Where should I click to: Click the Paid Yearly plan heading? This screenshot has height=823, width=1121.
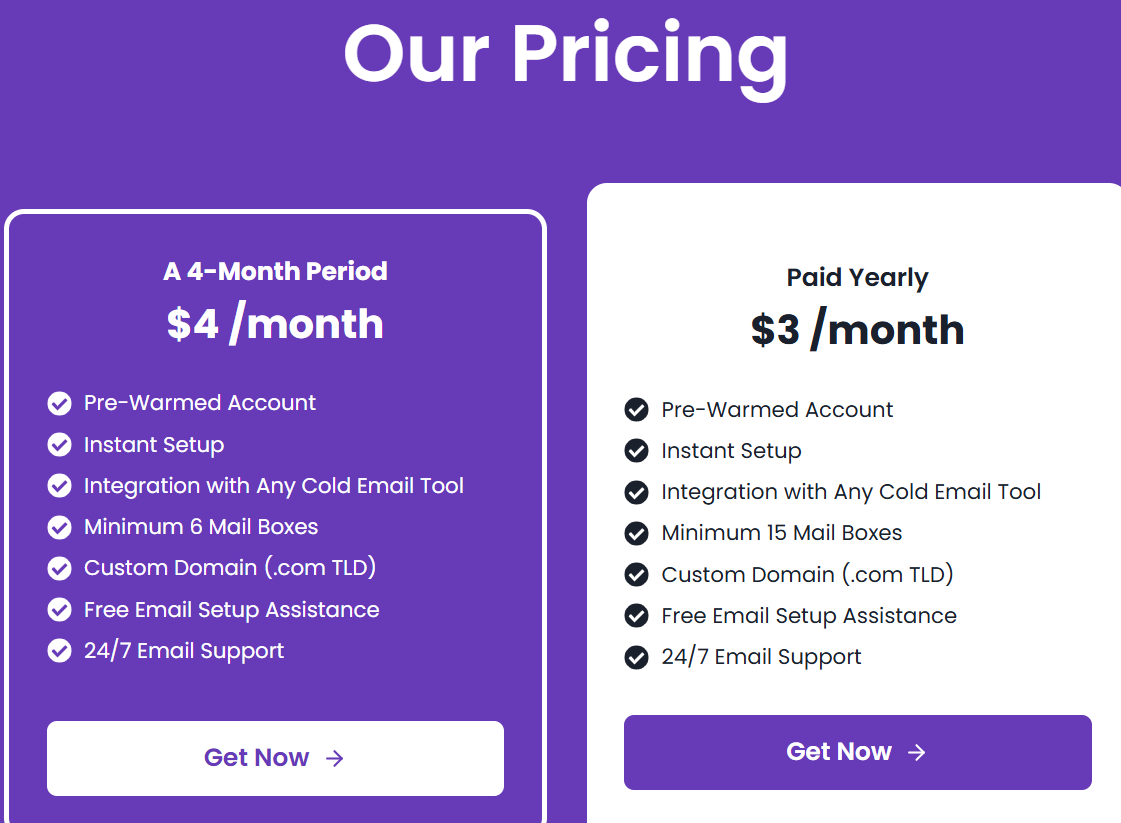tap(857, 277)
